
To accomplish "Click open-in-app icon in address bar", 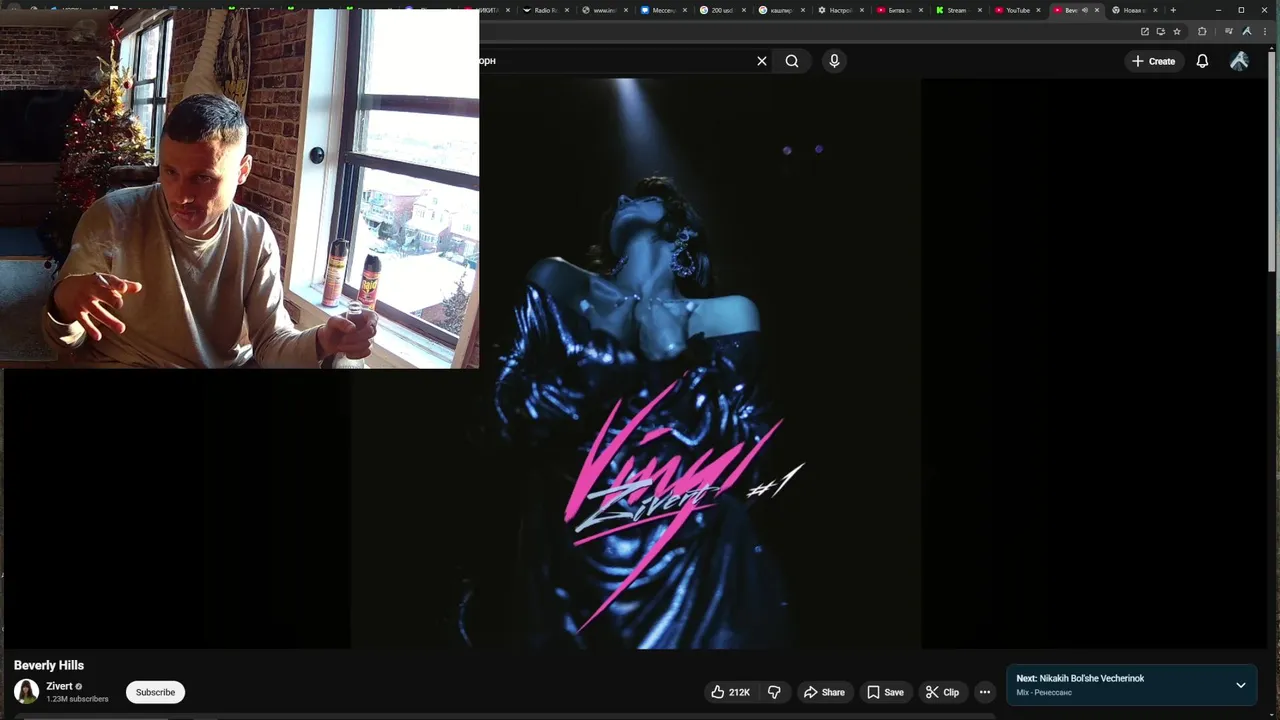I will [1145, 31].
